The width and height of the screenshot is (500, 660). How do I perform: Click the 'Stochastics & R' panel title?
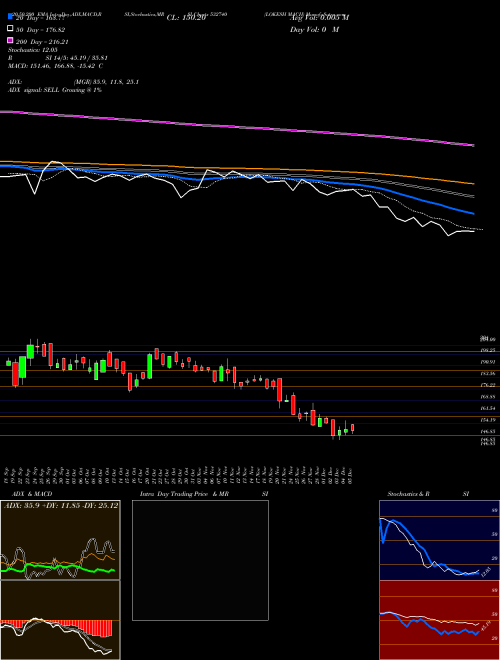point(408,494)
